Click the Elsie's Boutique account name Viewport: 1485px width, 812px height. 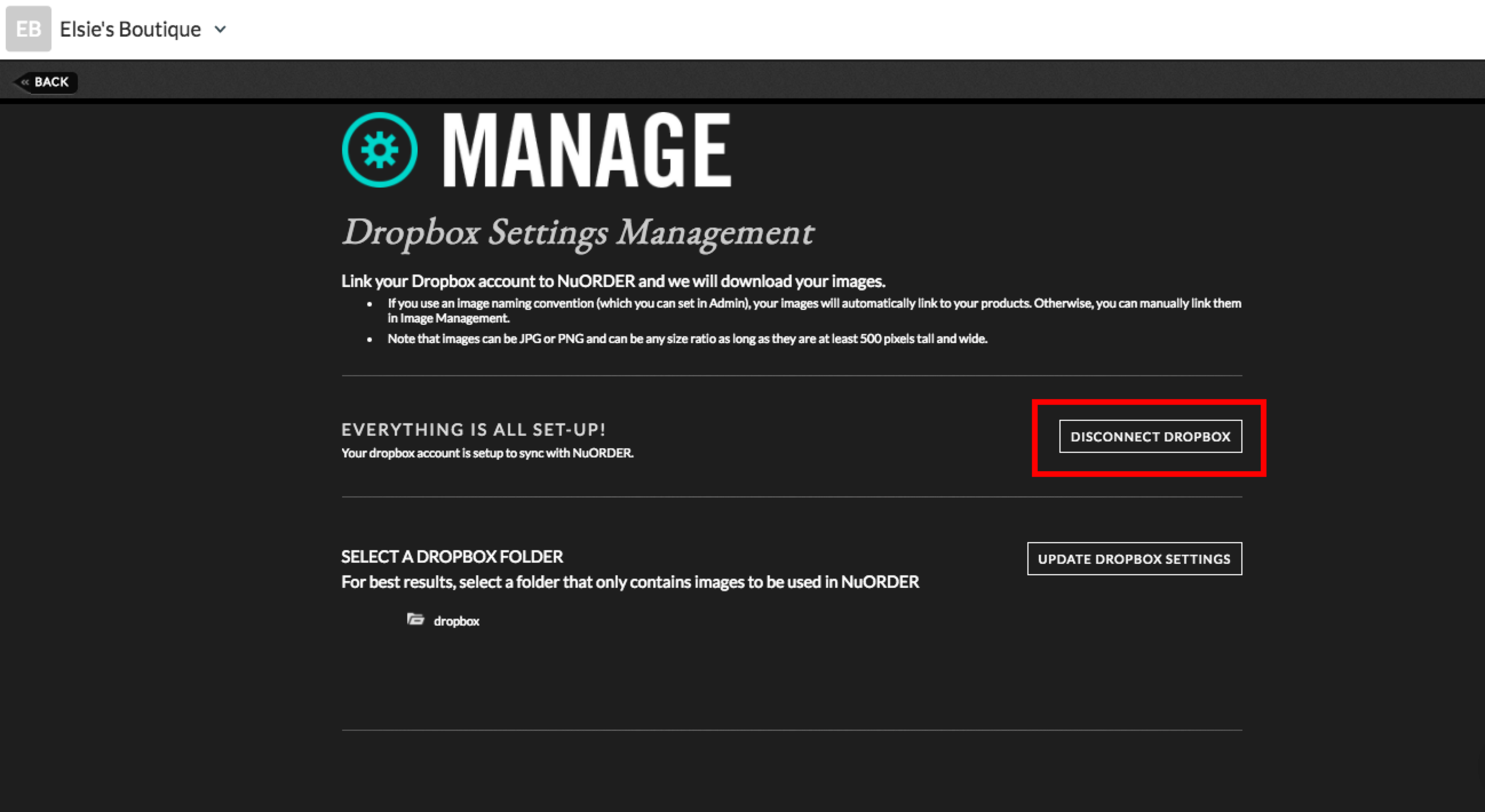tap(130, 29)
